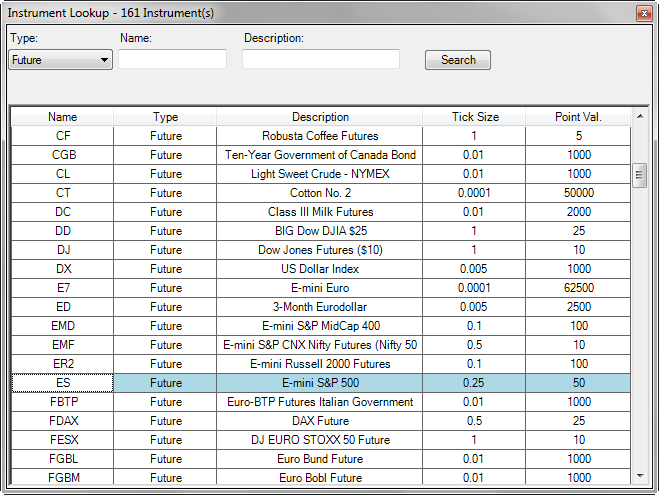The width and height of the screenshot is (659, 495).
Task: Click the E-mini S&P 500 description
Action: click(320, 383)
